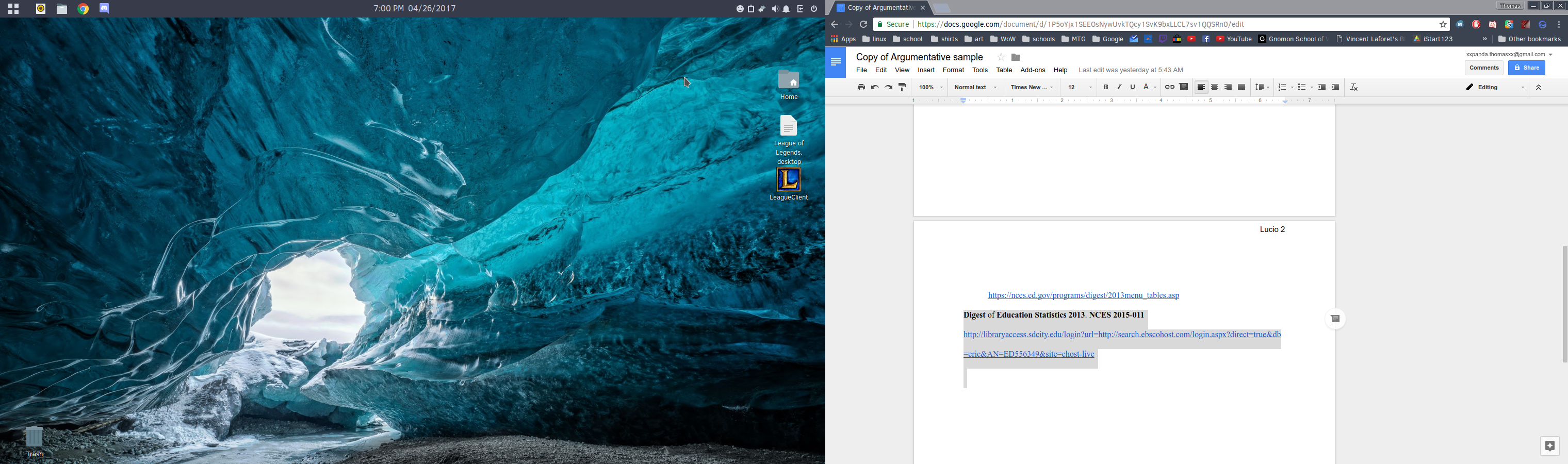Undo the last edit
This screenshot has width=1568, height=464.
pos(875,87)
